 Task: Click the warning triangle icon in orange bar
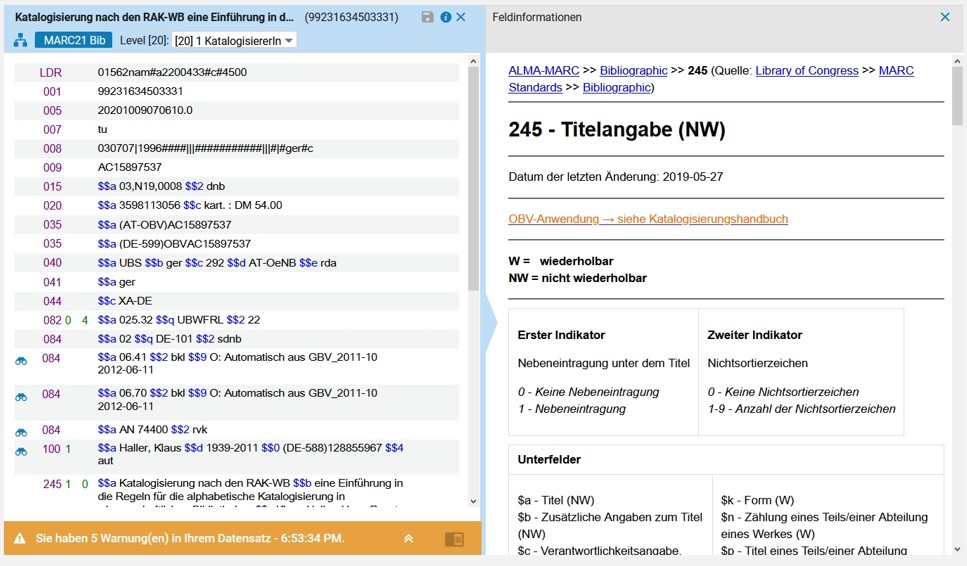tap(20, 538)
